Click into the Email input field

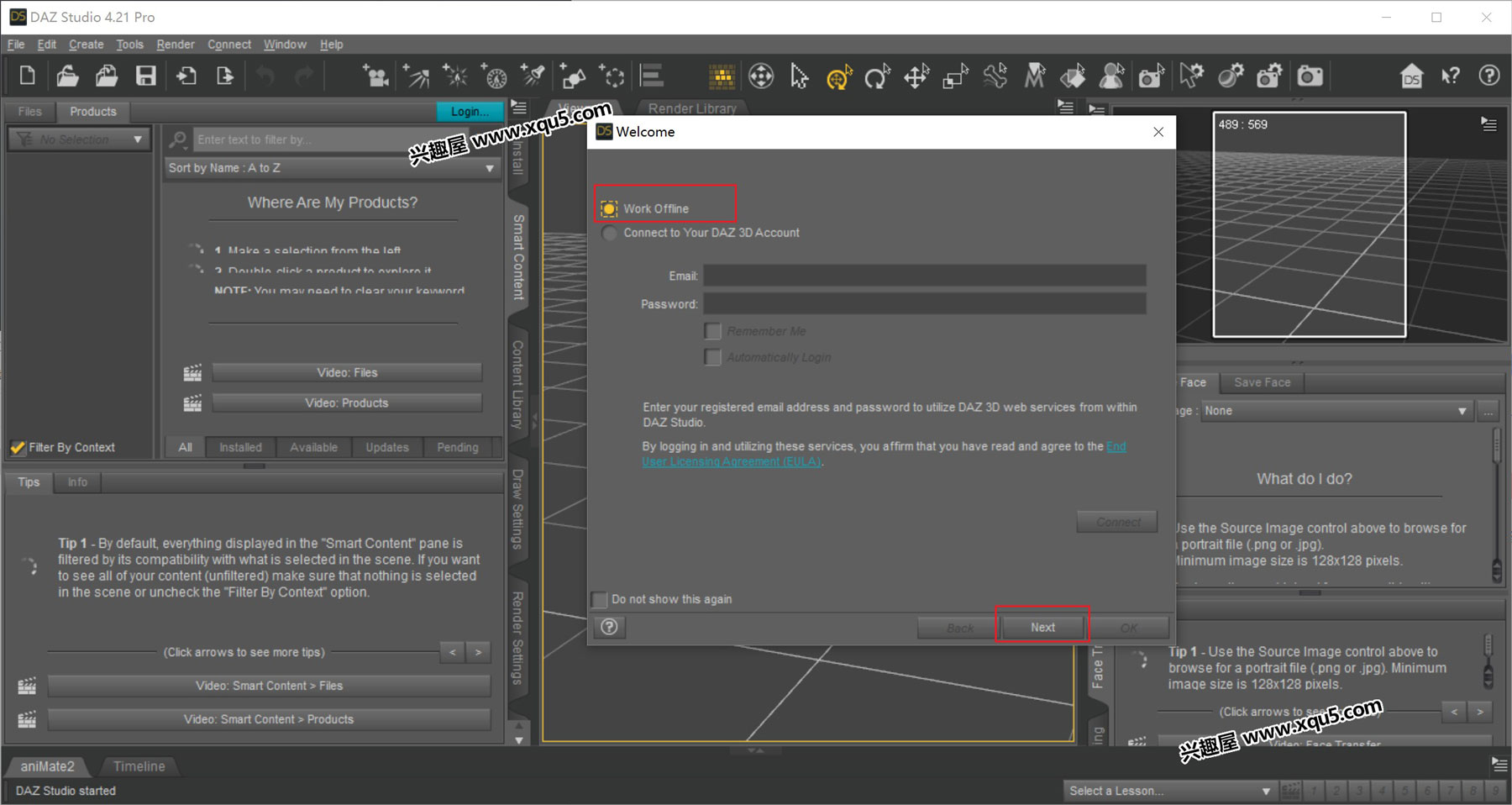pos(924,276)
